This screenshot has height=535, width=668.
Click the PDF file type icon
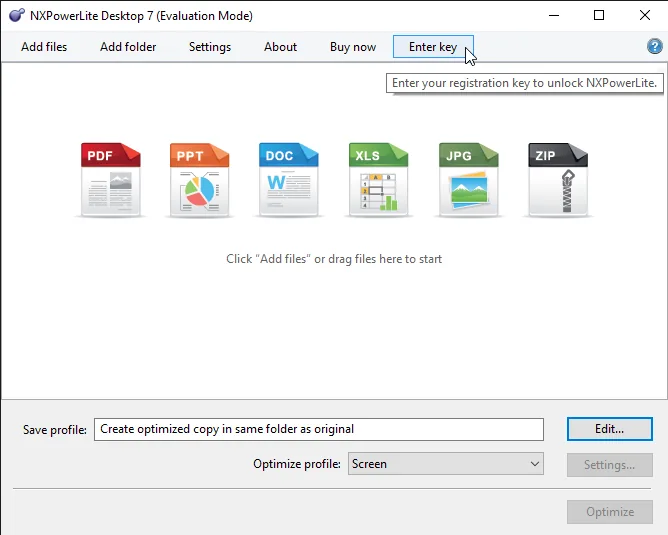[x=110, y=180]
